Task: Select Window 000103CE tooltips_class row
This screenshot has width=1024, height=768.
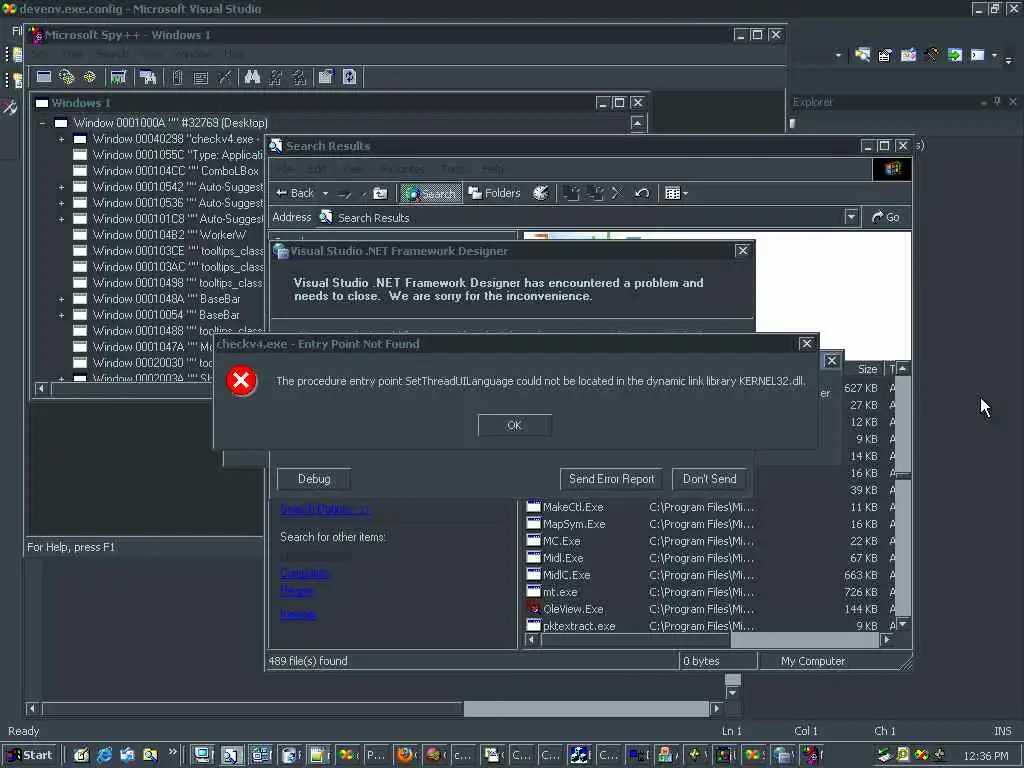Action: (x=168, y=251)
